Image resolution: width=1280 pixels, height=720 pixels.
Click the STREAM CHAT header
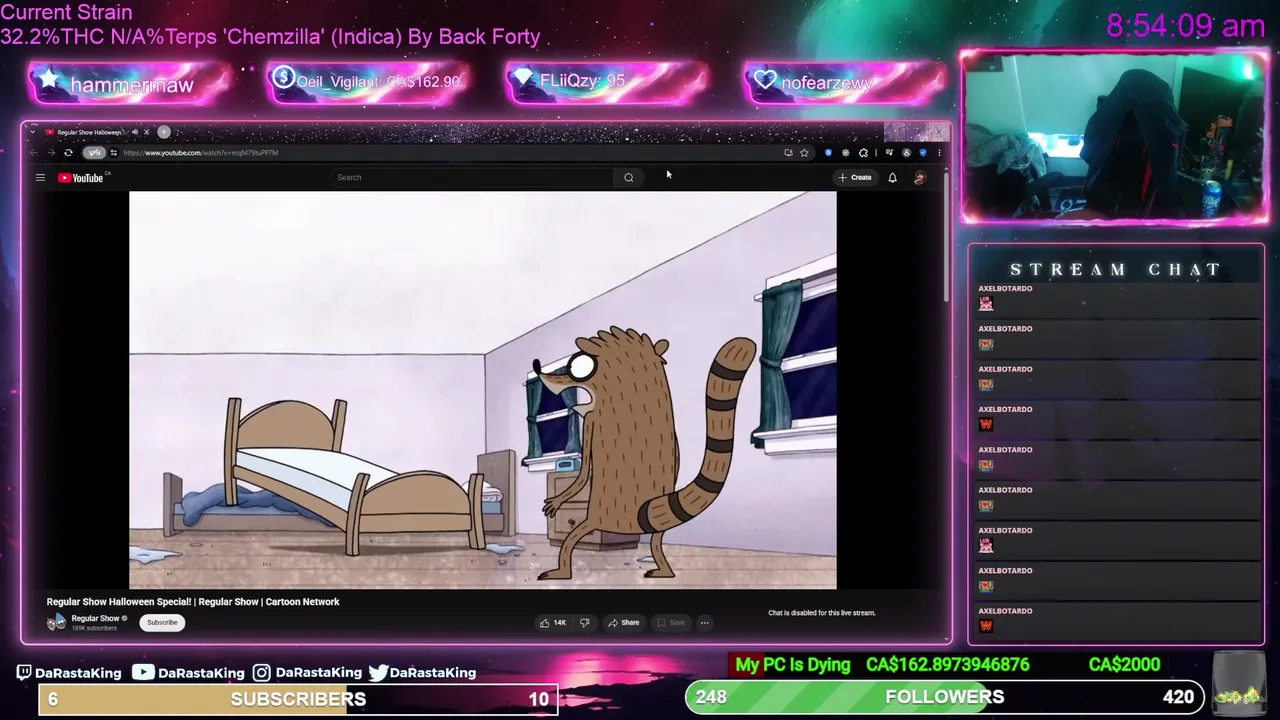point(1116,269)
